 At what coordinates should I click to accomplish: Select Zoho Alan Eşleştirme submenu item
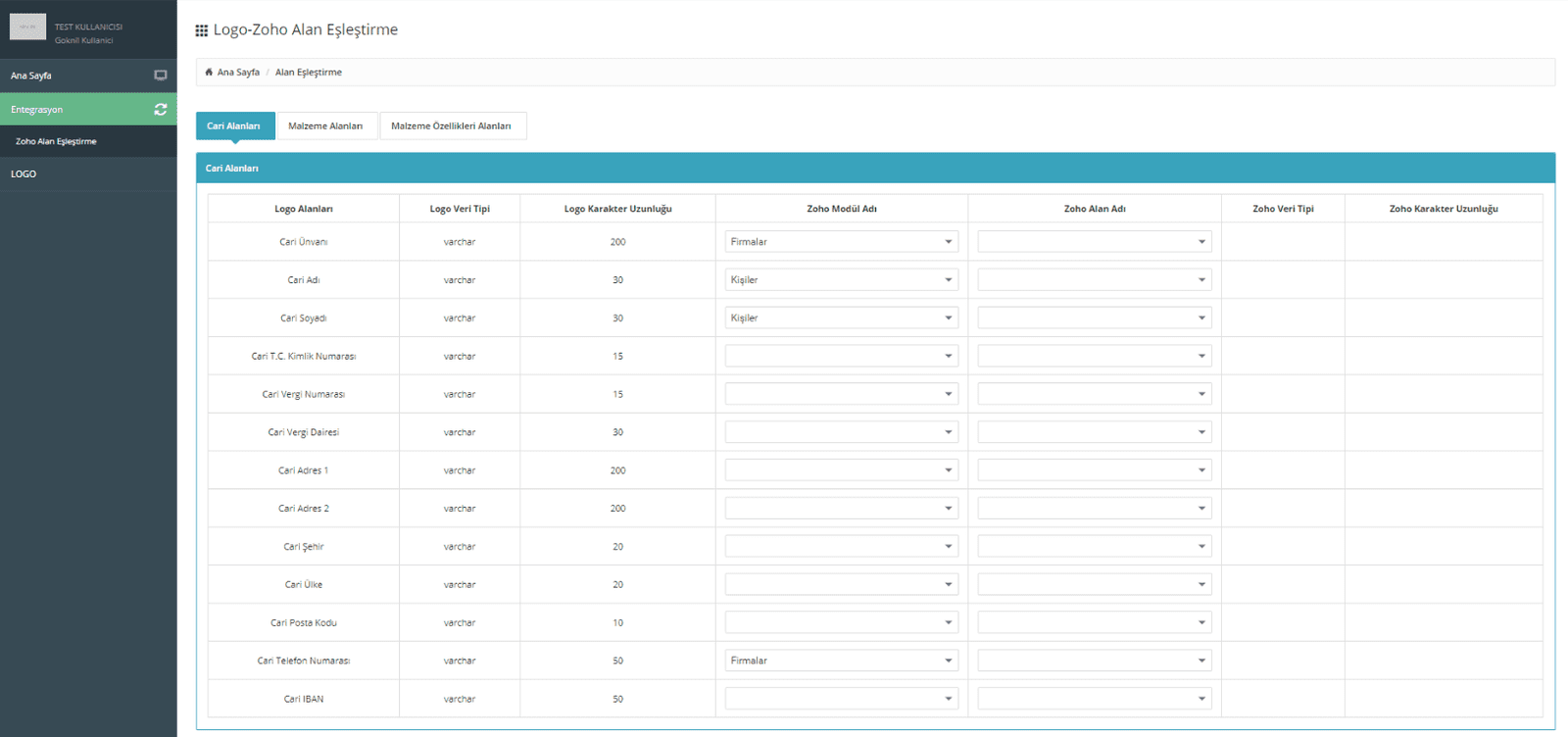pos(88,141)
